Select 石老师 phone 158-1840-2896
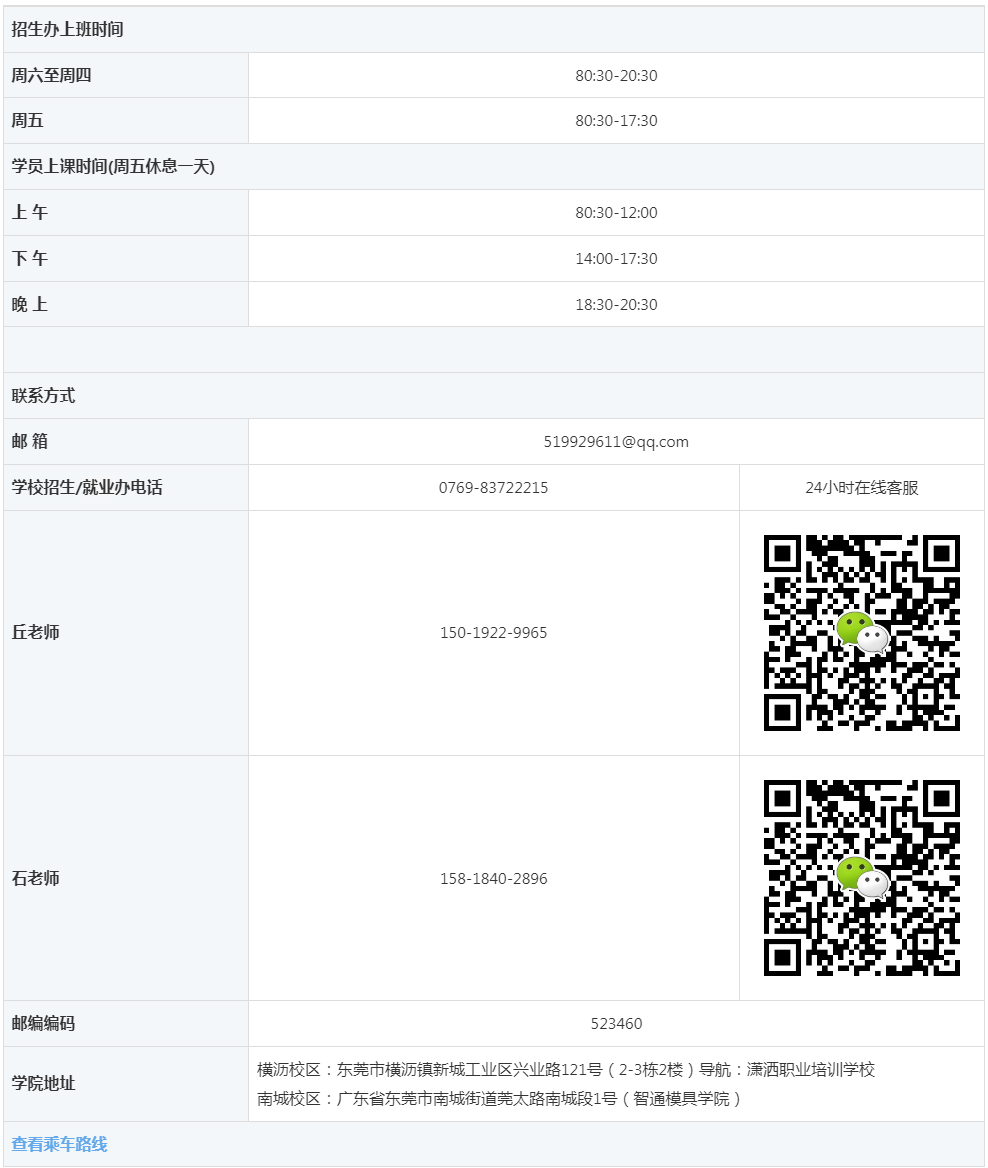The width and height of the screenshot is (988, 1168). [493, 878]
